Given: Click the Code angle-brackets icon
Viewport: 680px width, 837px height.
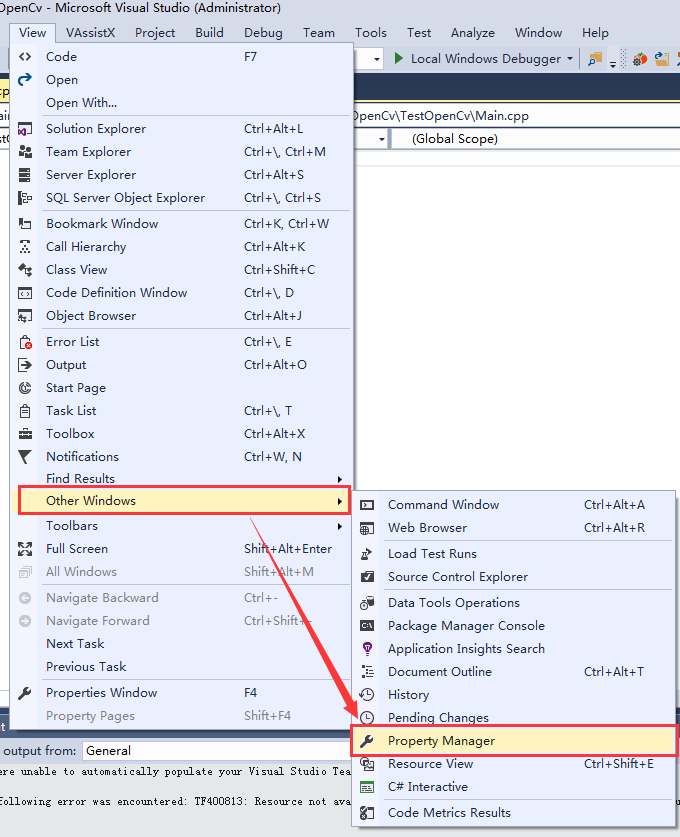Looking at the screenshot, I should point(25,57).
